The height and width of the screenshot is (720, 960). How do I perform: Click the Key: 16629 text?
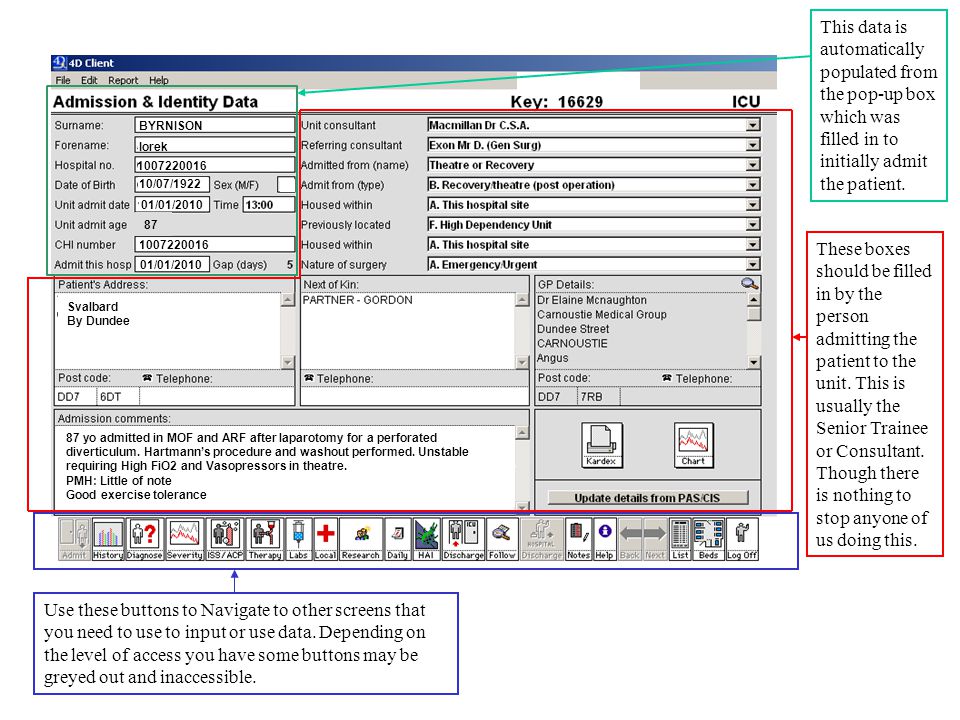(x=557, y=102)
